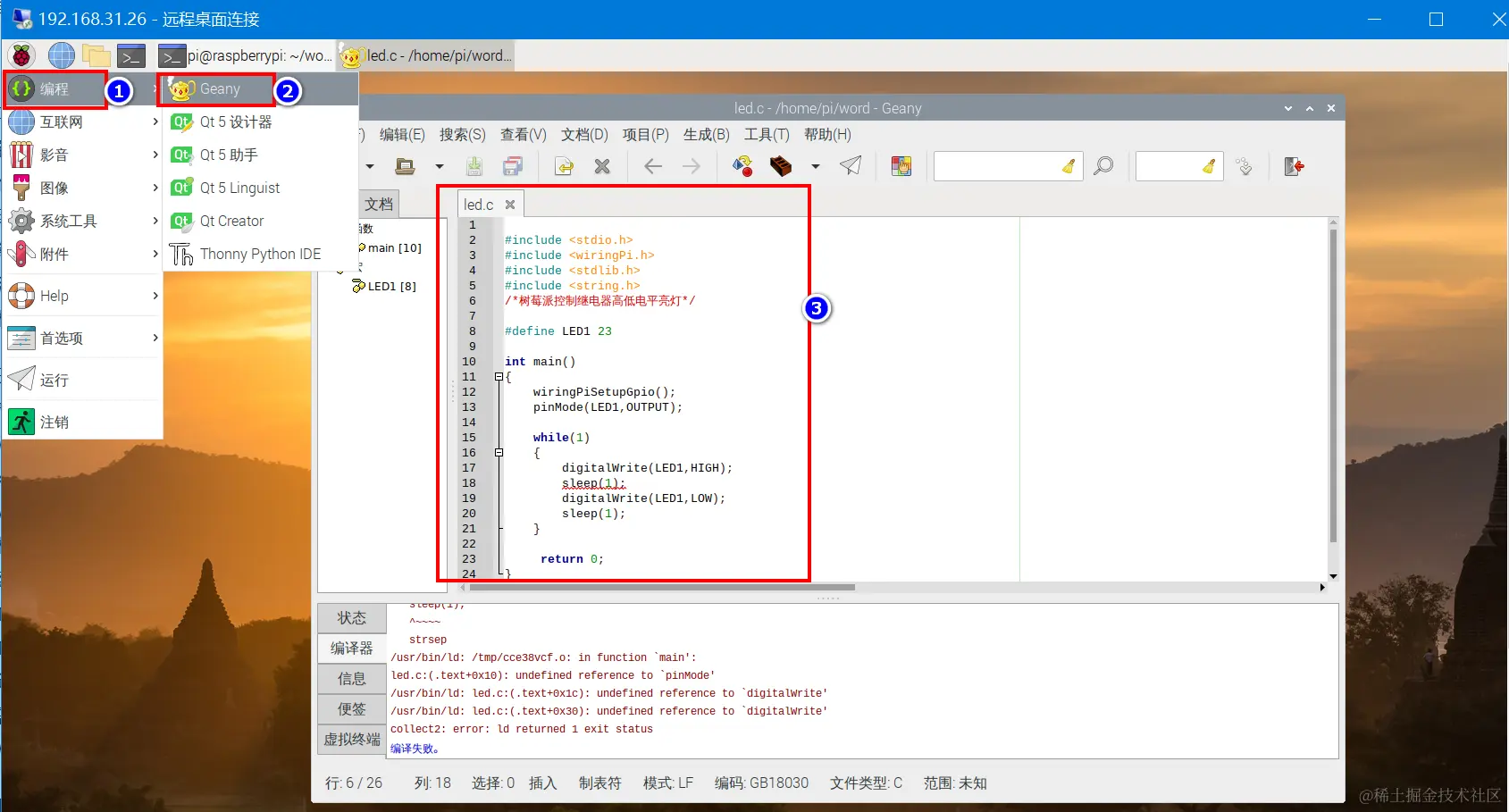
Task: Expand the Help menu category
Action: (83, 297)
